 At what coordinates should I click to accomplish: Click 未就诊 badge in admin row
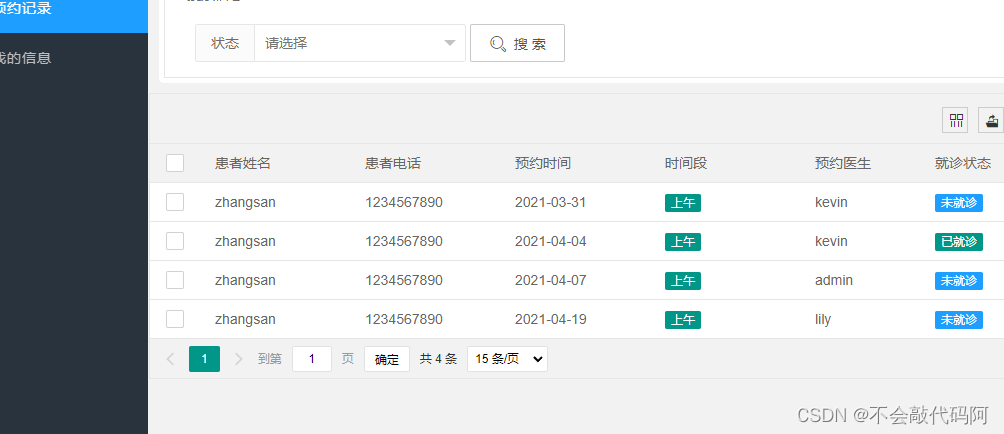(959, 281)
